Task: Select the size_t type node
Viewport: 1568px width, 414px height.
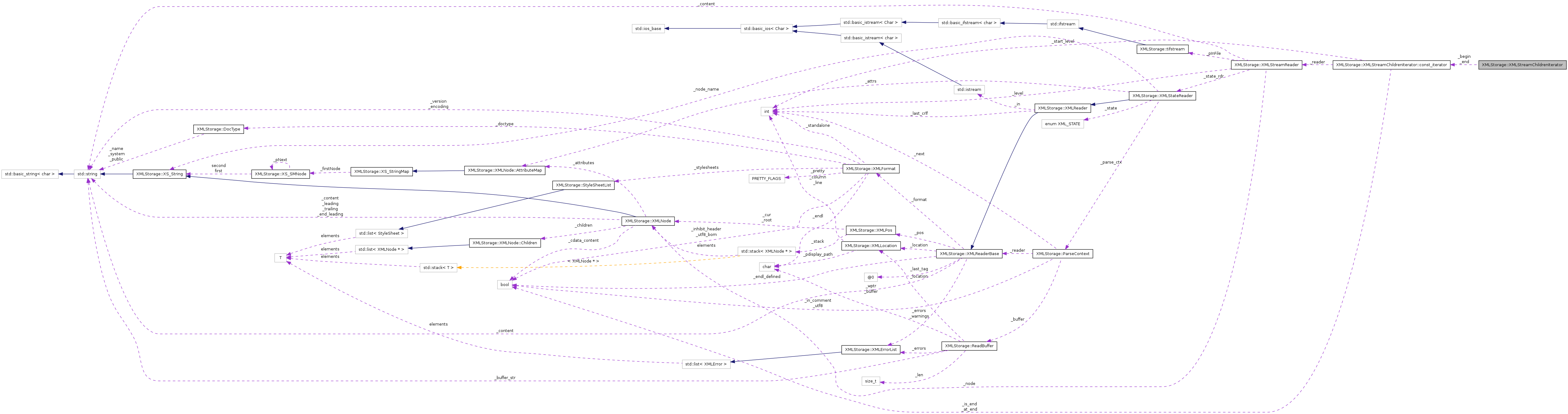Action: pyautogui.click(x=871, y=382)
